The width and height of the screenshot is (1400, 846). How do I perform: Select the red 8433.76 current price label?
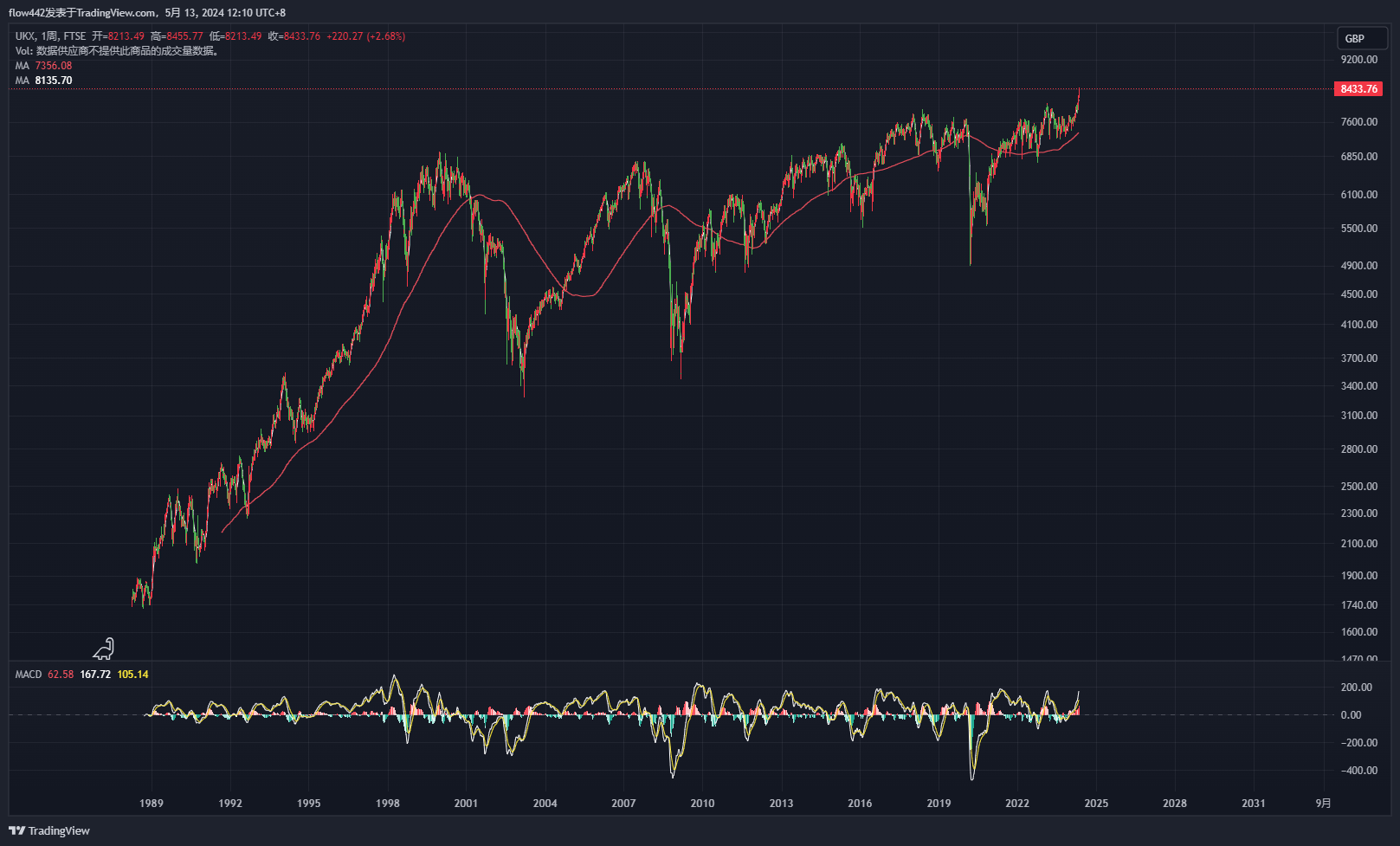tap(1358, 89)
